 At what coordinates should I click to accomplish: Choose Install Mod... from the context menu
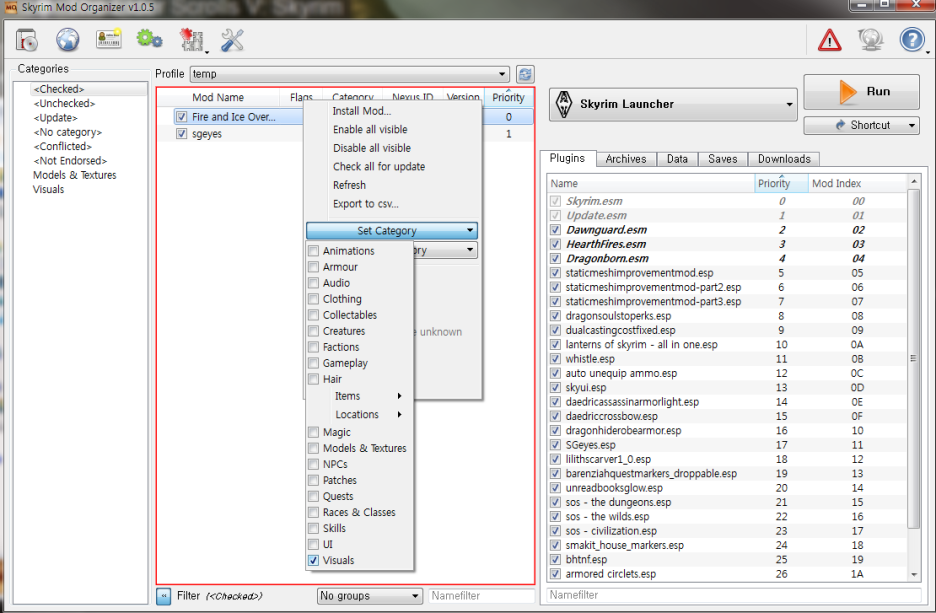click(362, 111)
